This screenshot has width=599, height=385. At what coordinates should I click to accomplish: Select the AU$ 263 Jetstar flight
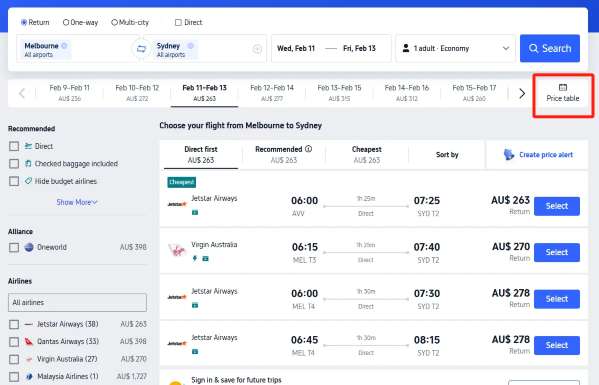tap(557, 206)
